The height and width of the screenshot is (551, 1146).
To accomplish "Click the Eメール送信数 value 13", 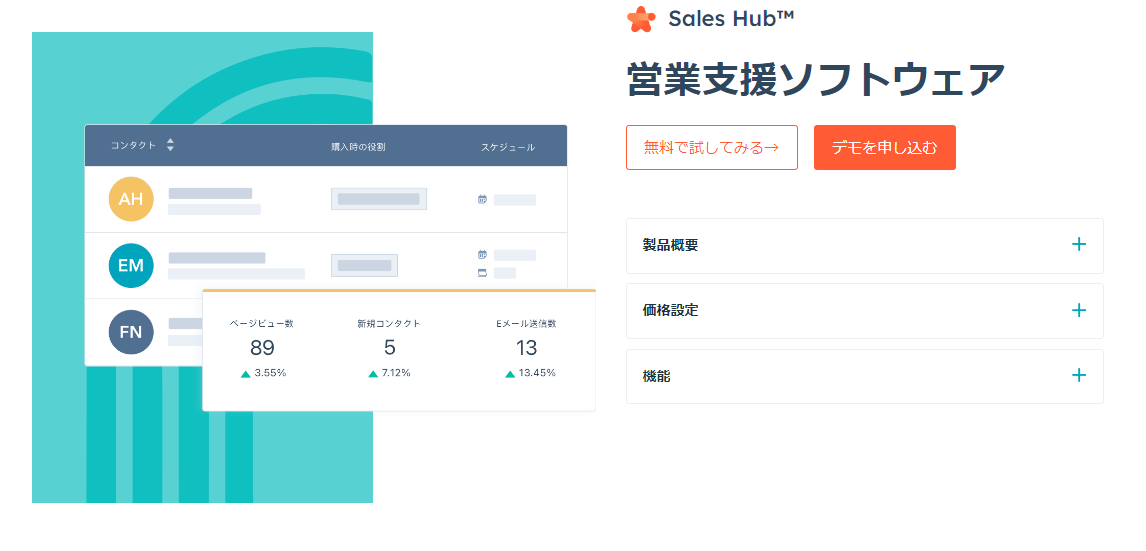I will pyautogui.click(x=526, y=348).
